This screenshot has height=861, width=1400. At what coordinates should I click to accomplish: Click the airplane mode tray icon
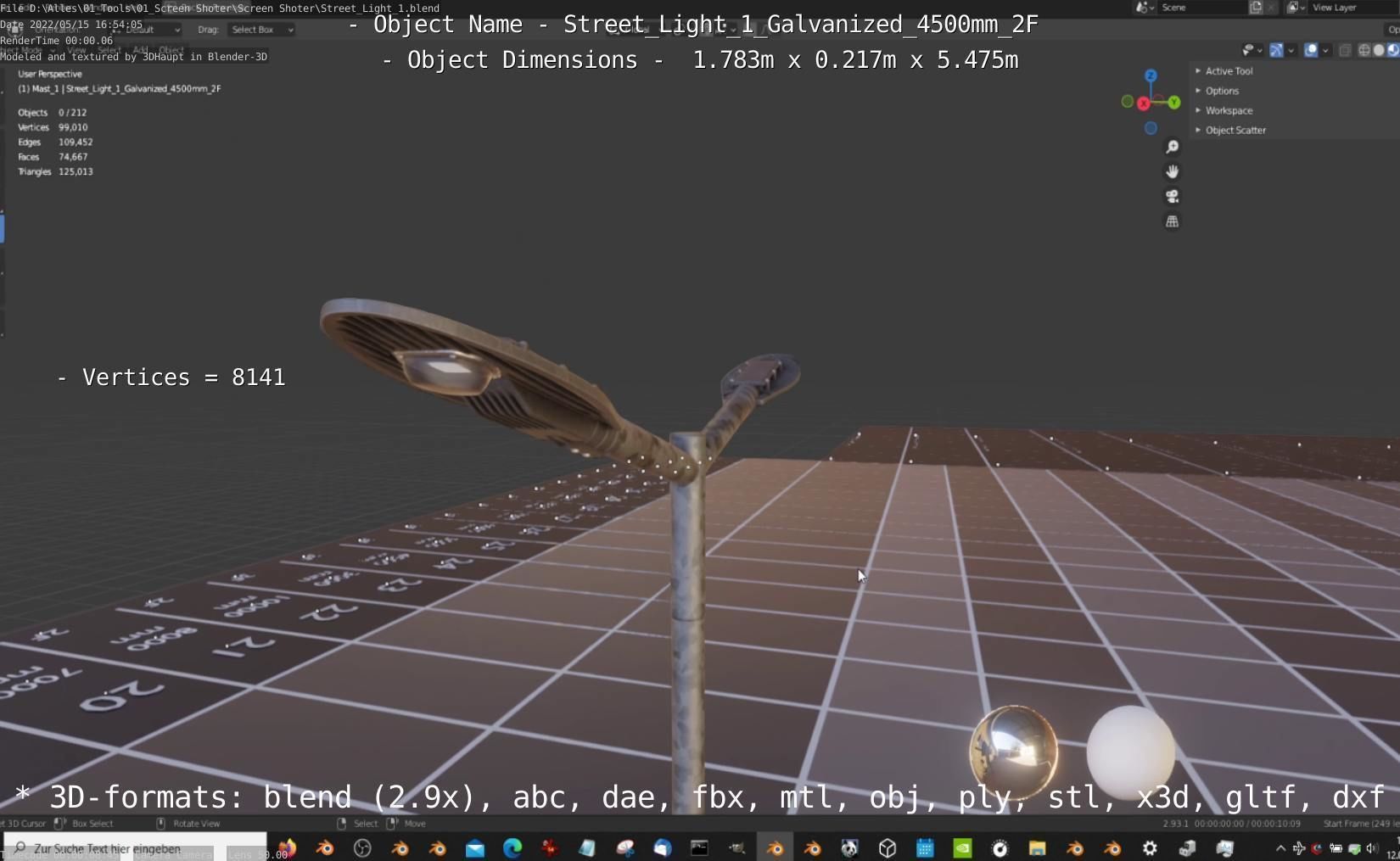pyautogui.click(x=1298, y=847)
